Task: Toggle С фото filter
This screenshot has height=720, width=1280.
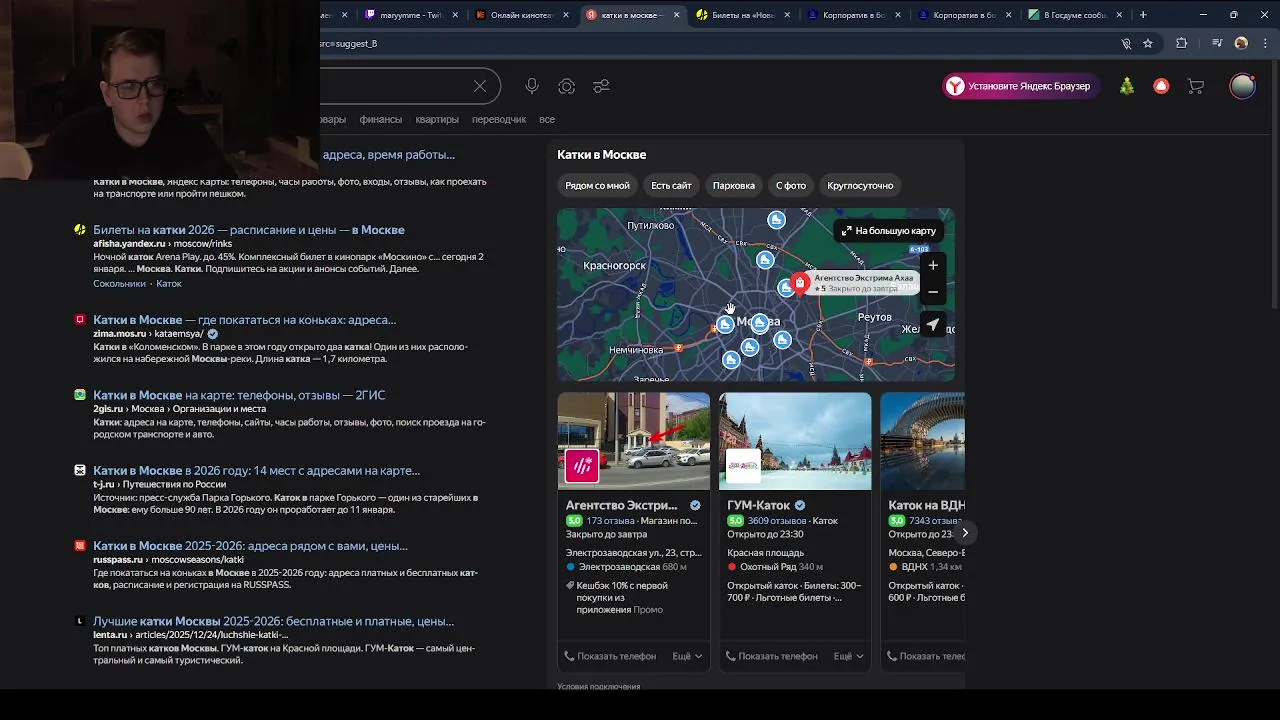Action: pyautogui.click(x=790, y=185)
